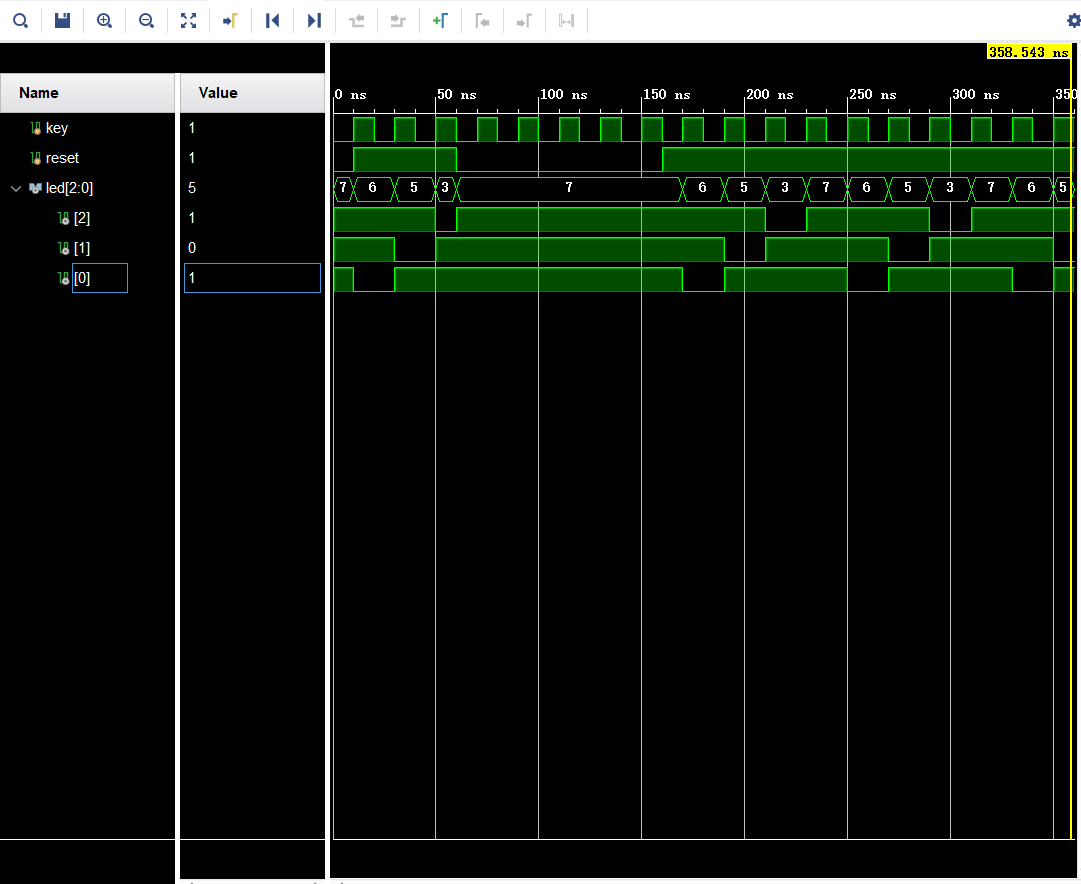Click the 300 ns mark on time ruler
The height and width of the screenshot is (884, 1081).
coord(976,94)
